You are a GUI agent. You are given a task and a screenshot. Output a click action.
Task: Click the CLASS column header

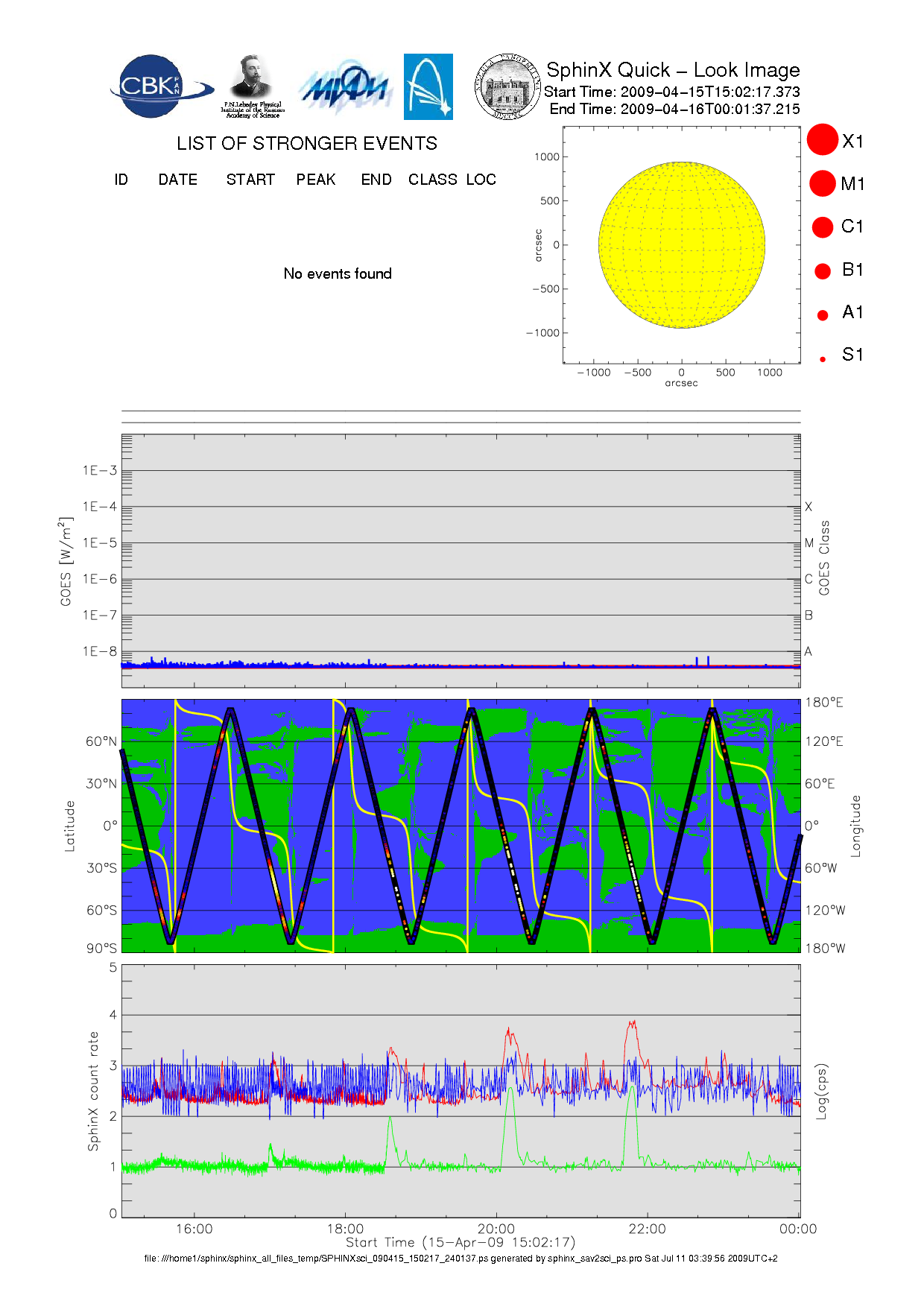[432, 180]
